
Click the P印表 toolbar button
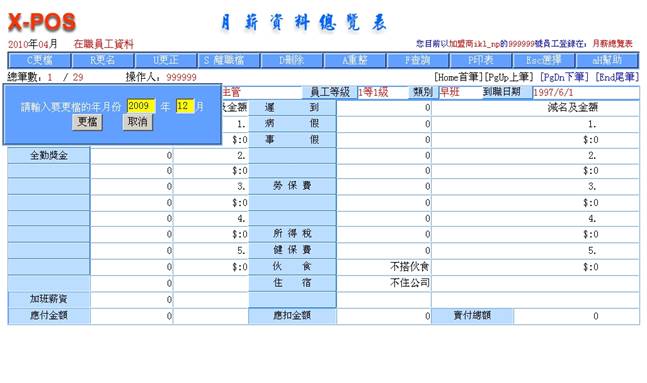tap(481, 60)
